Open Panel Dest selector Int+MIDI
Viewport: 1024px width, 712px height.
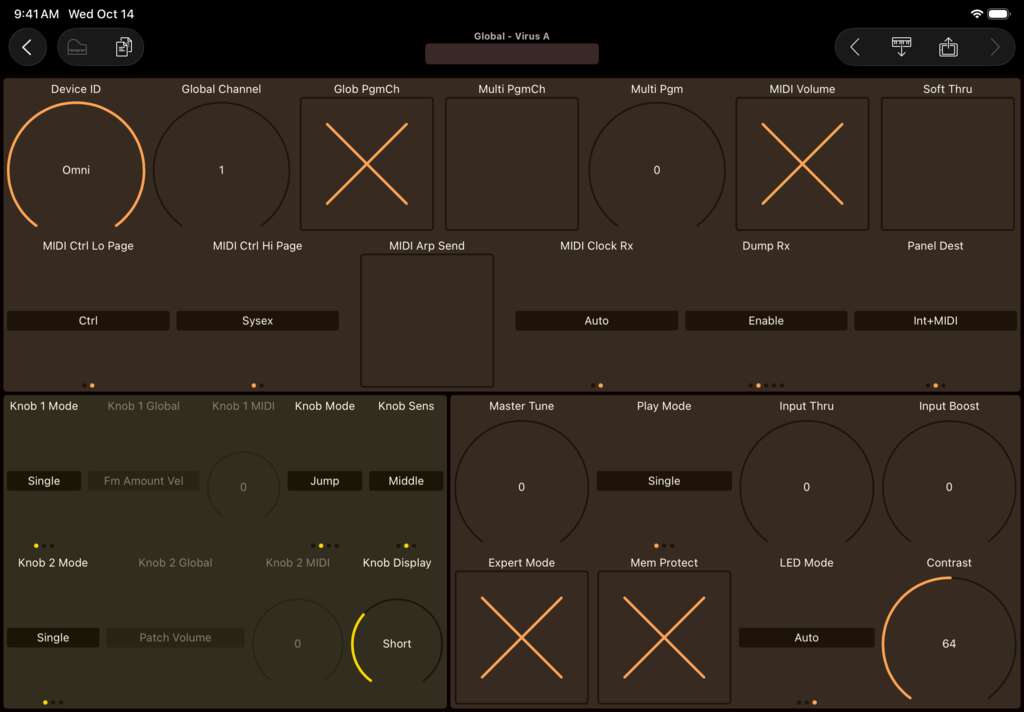tap(935, 321)
